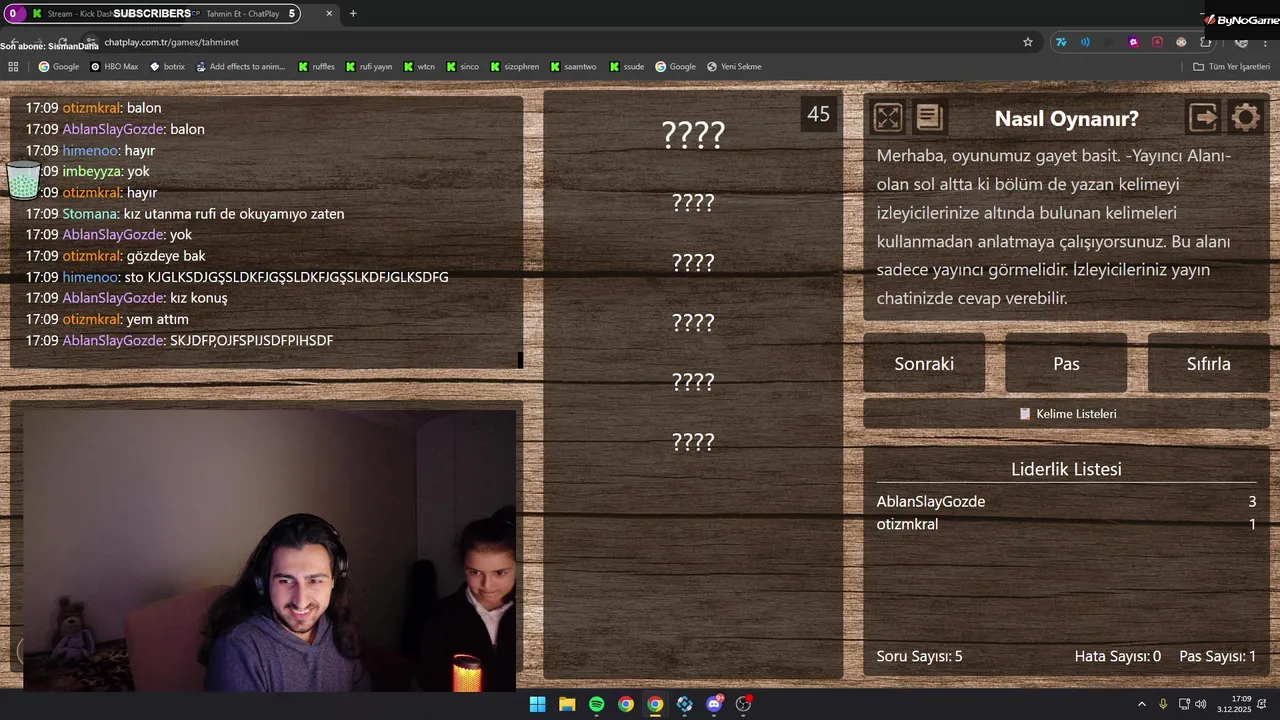Click the otizmkral: yem attım message

coord(107,319)
